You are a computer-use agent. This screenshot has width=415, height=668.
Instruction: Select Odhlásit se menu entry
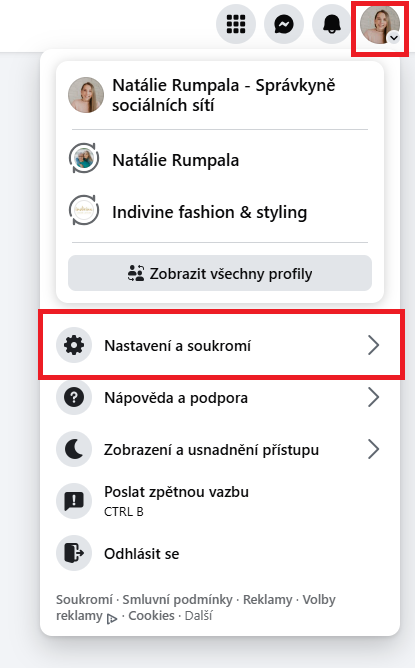(x=220, y=553)
